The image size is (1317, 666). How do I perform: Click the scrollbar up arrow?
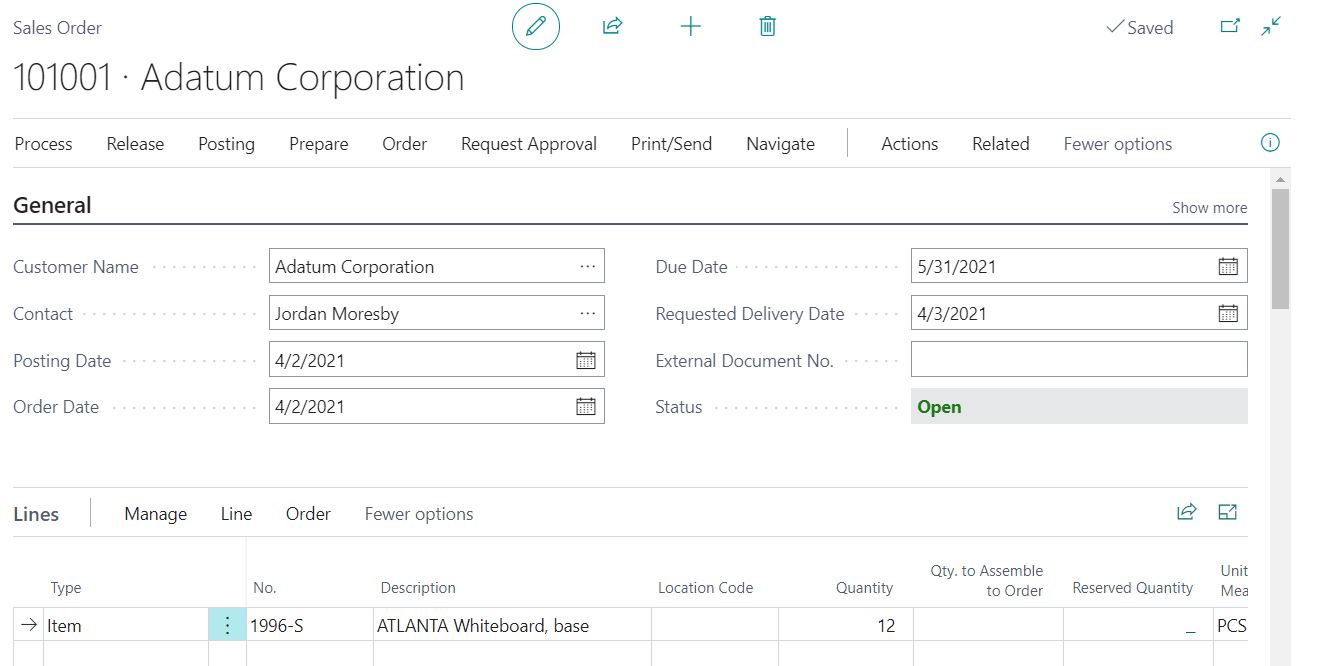[1280, 179]
